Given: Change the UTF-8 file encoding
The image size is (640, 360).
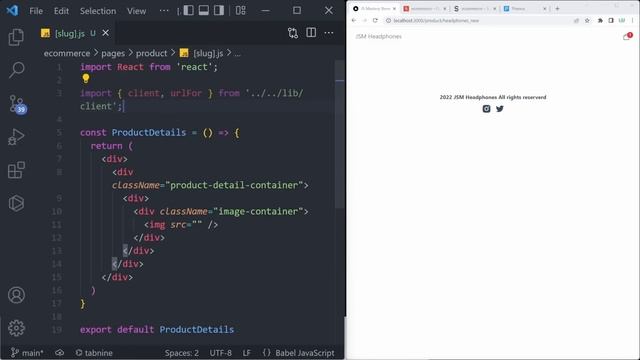Looking at the screenshot, I should coord(220,353).
